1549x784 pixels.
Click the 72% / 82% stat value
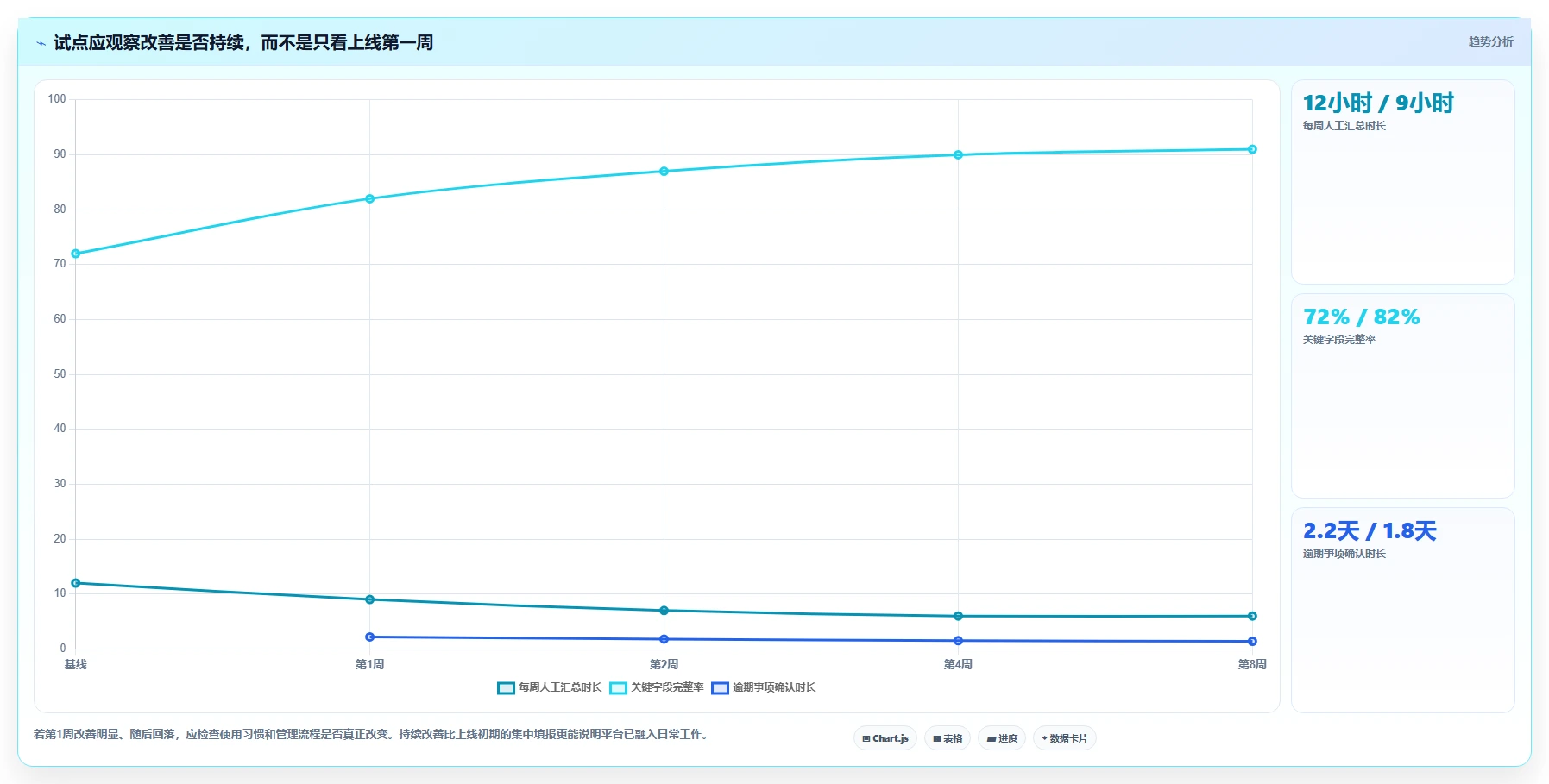1361,317
